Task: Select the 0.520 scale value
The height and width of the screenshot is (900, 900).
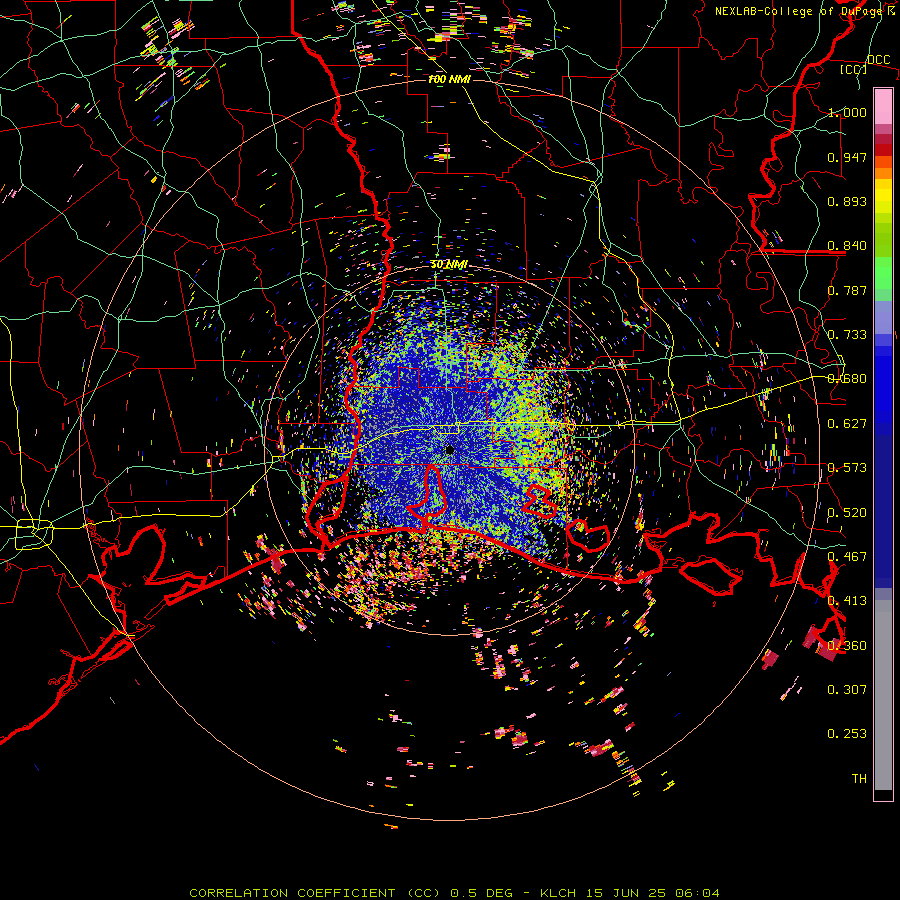Action: [847, 513]
